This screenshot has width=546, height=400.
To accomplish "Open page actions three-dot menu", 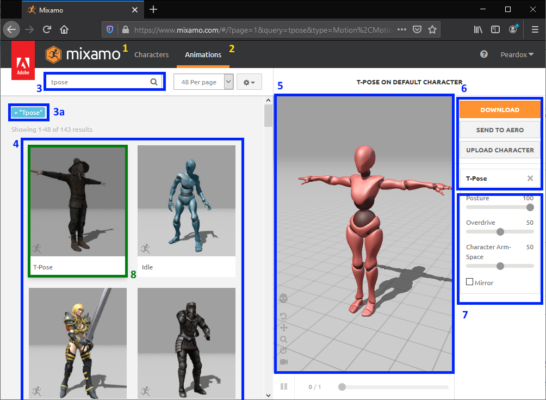I will (x=401, y=30).
